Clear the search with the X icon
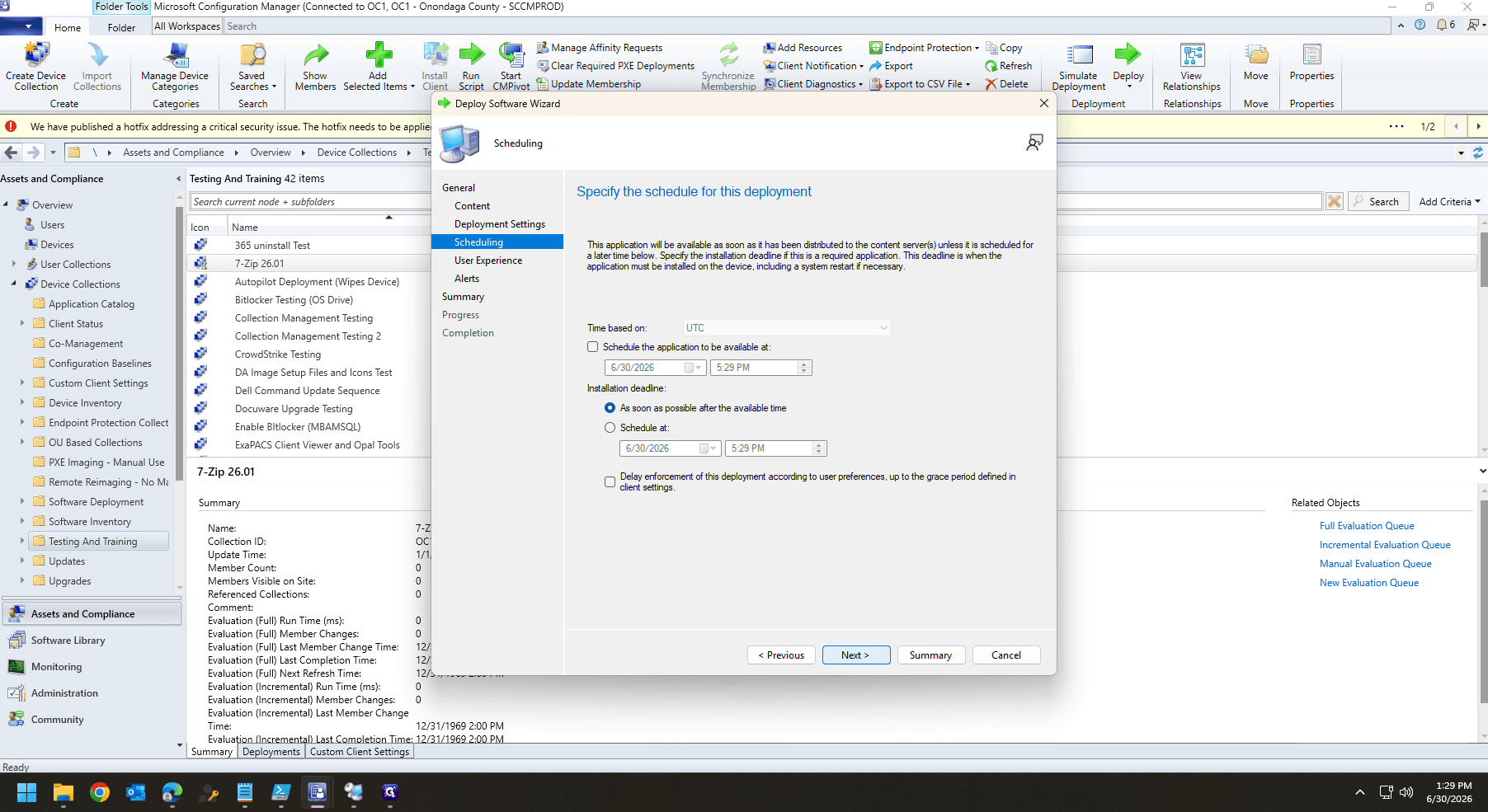The width and height of the screenshot is (1488, 812). click(1334, 201)
